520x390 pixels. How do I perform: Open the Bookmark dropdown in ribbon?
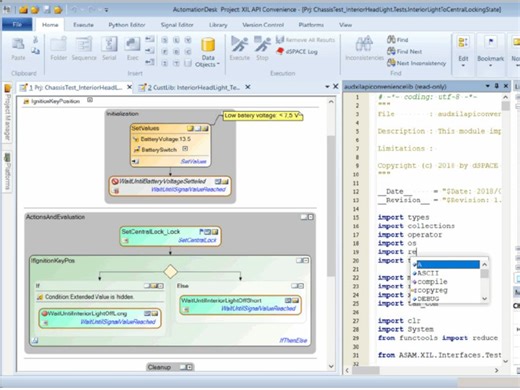point(490,52)
